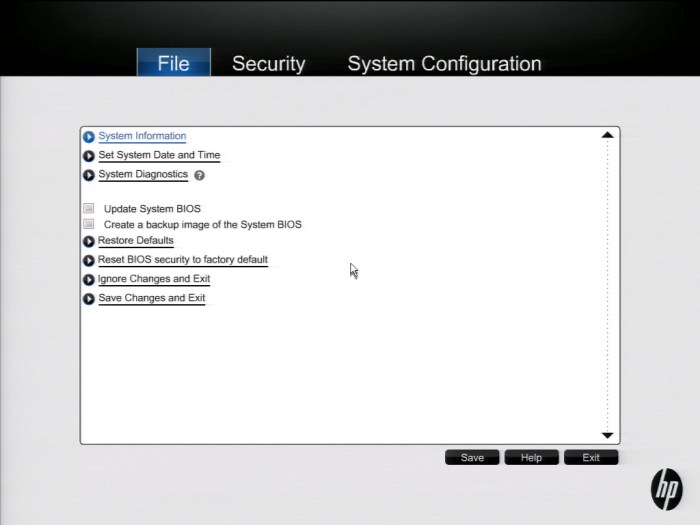Image resolution: width=700 pixels, height=525 pixels.
Task: Click arrow icon beside Reset BIOS security
Action: click(89, 260)
